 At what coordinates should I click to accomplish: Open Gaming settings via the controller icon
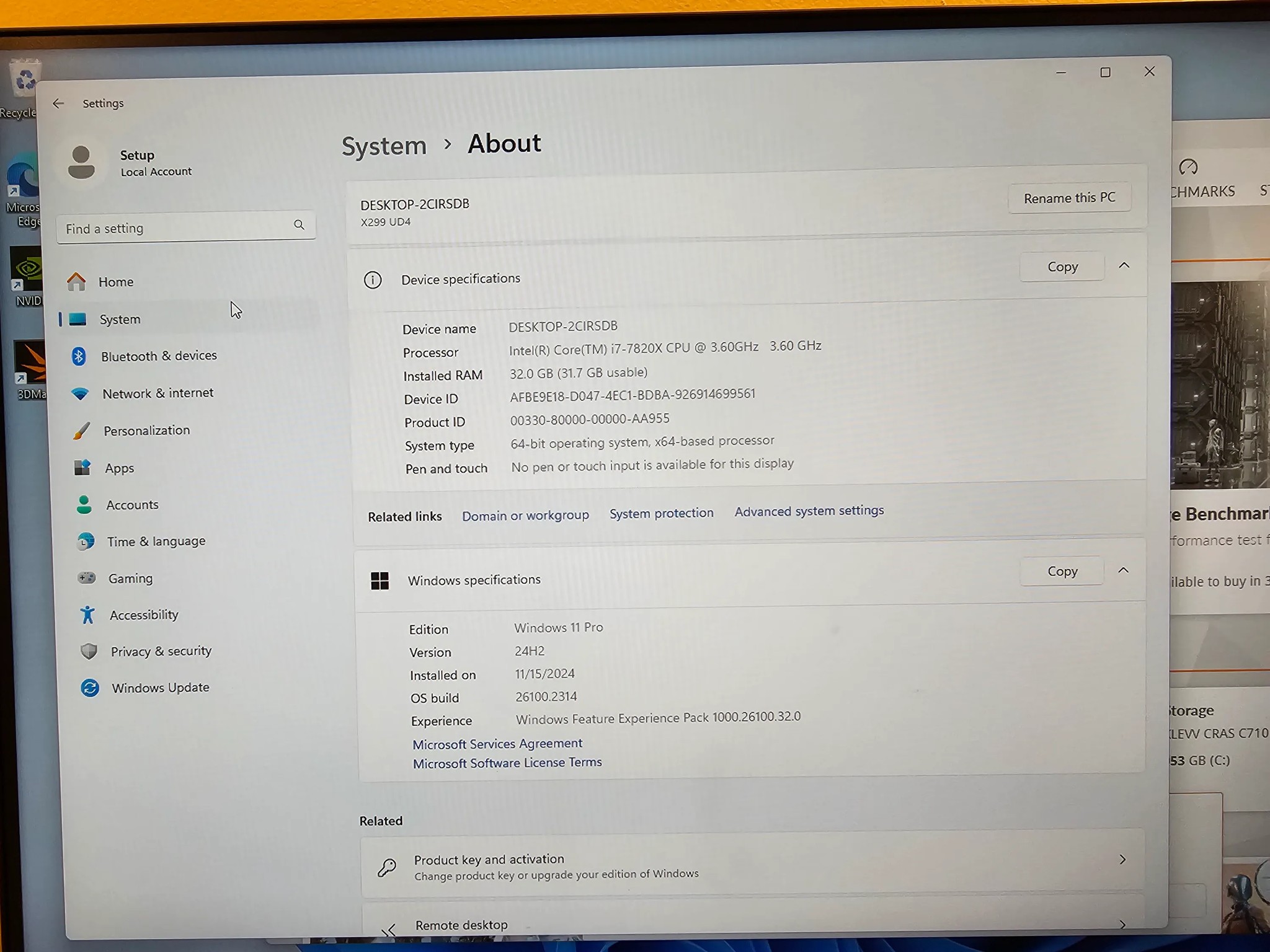tap(86, 578)
